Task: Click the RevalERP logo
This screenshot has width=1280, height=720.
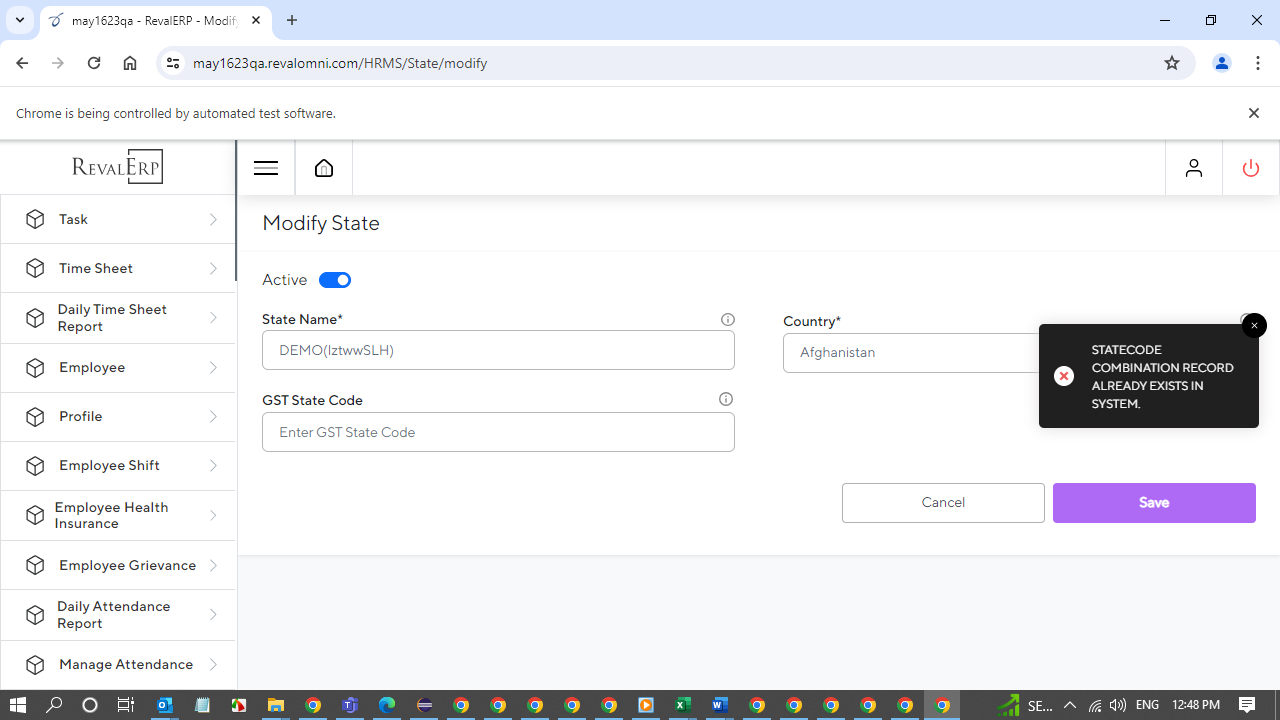Action: click(117, 167)
